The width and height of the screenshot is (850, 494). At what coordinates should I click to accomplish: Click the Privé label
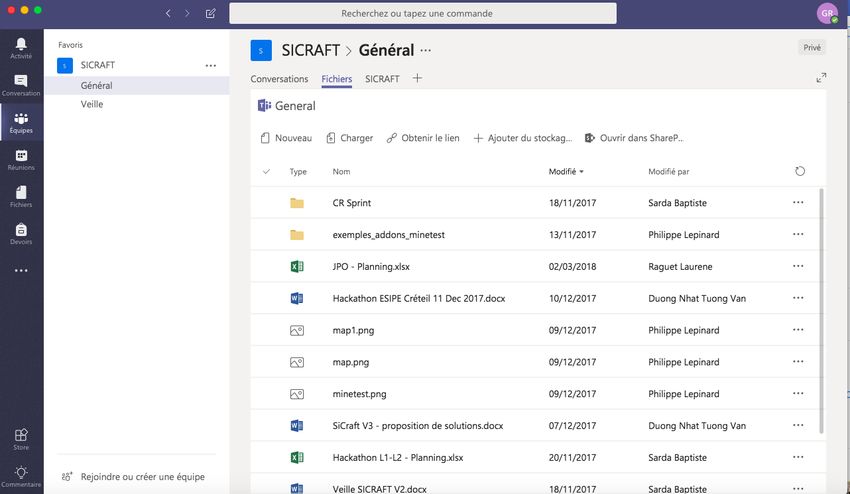(x=812, y=48)
